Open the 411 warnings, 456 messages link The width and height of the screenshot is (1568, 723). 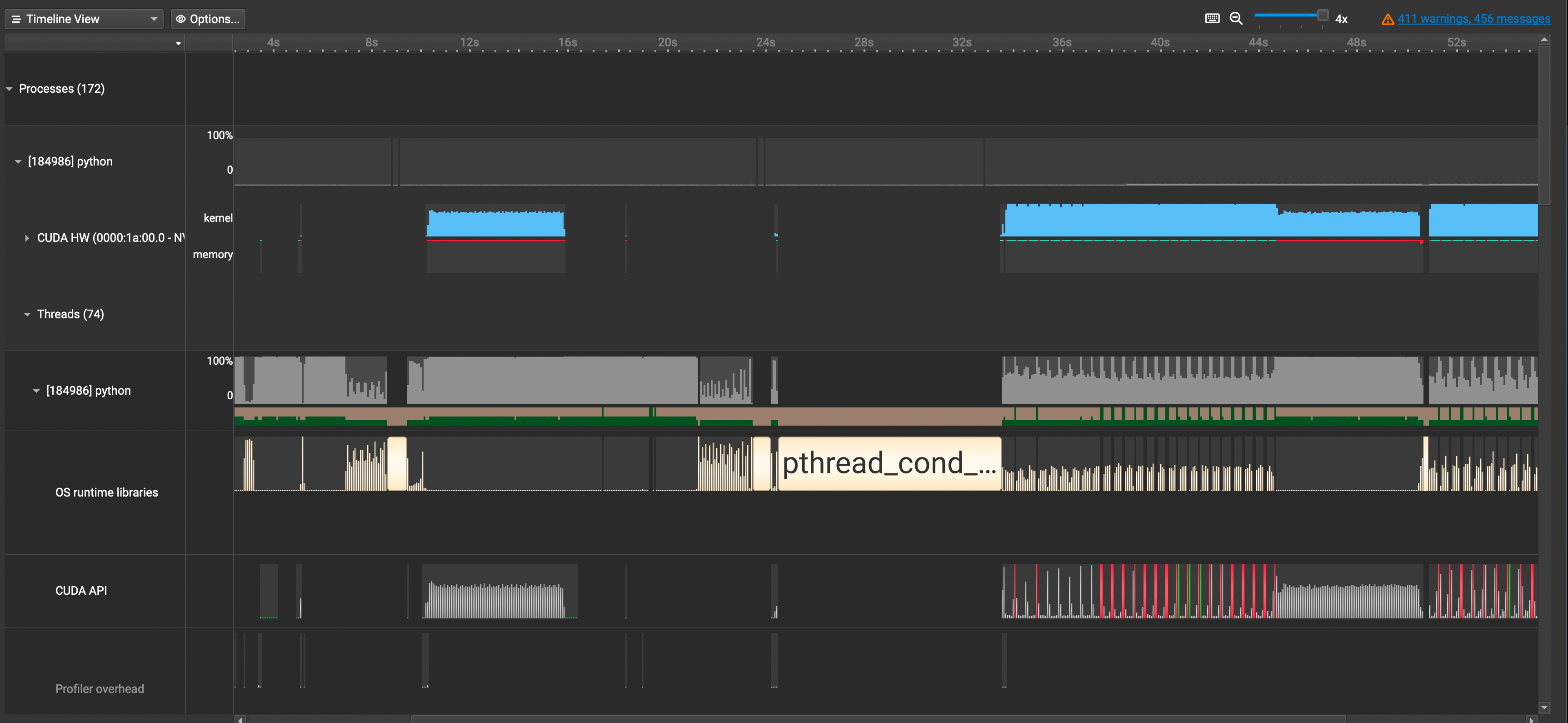pos(1473,19)
